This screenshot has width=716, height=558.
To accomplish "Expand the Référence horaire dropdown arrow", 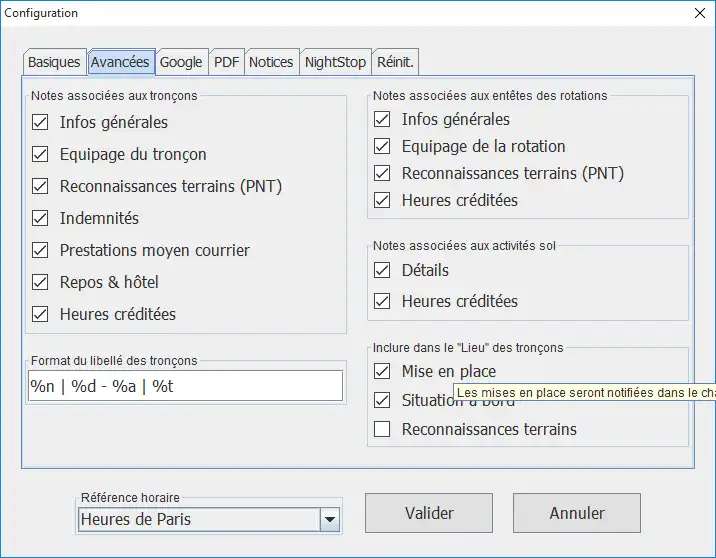I will pos(330,519).
